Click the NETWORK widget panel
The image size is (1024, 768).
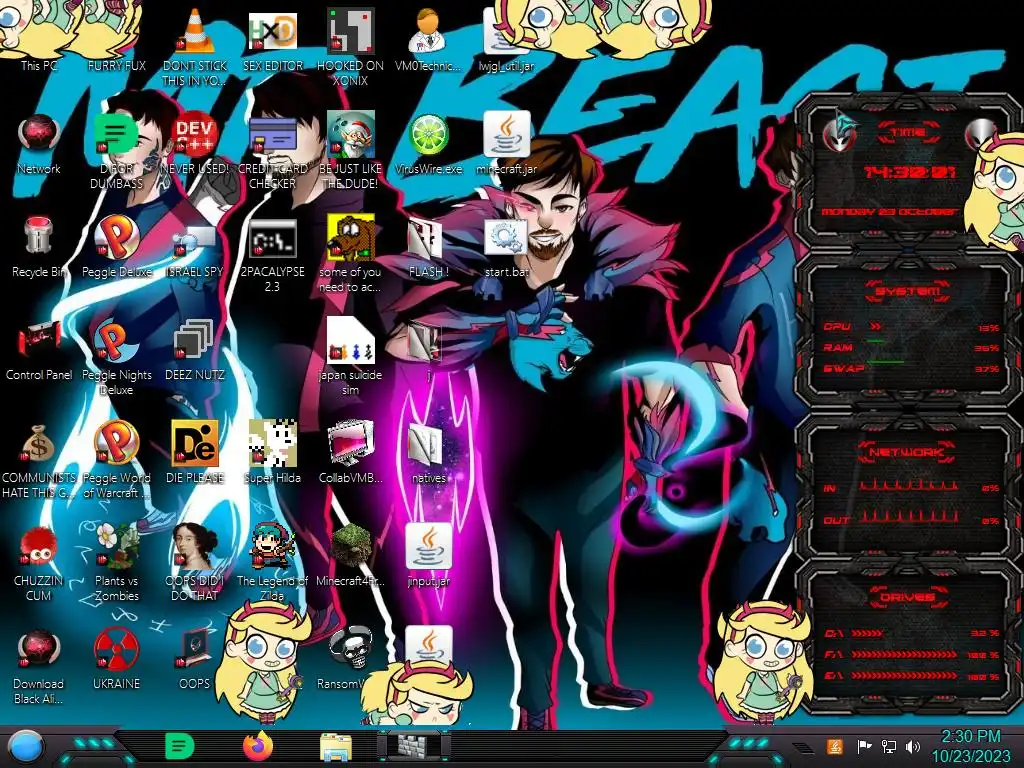click(908, 487)
